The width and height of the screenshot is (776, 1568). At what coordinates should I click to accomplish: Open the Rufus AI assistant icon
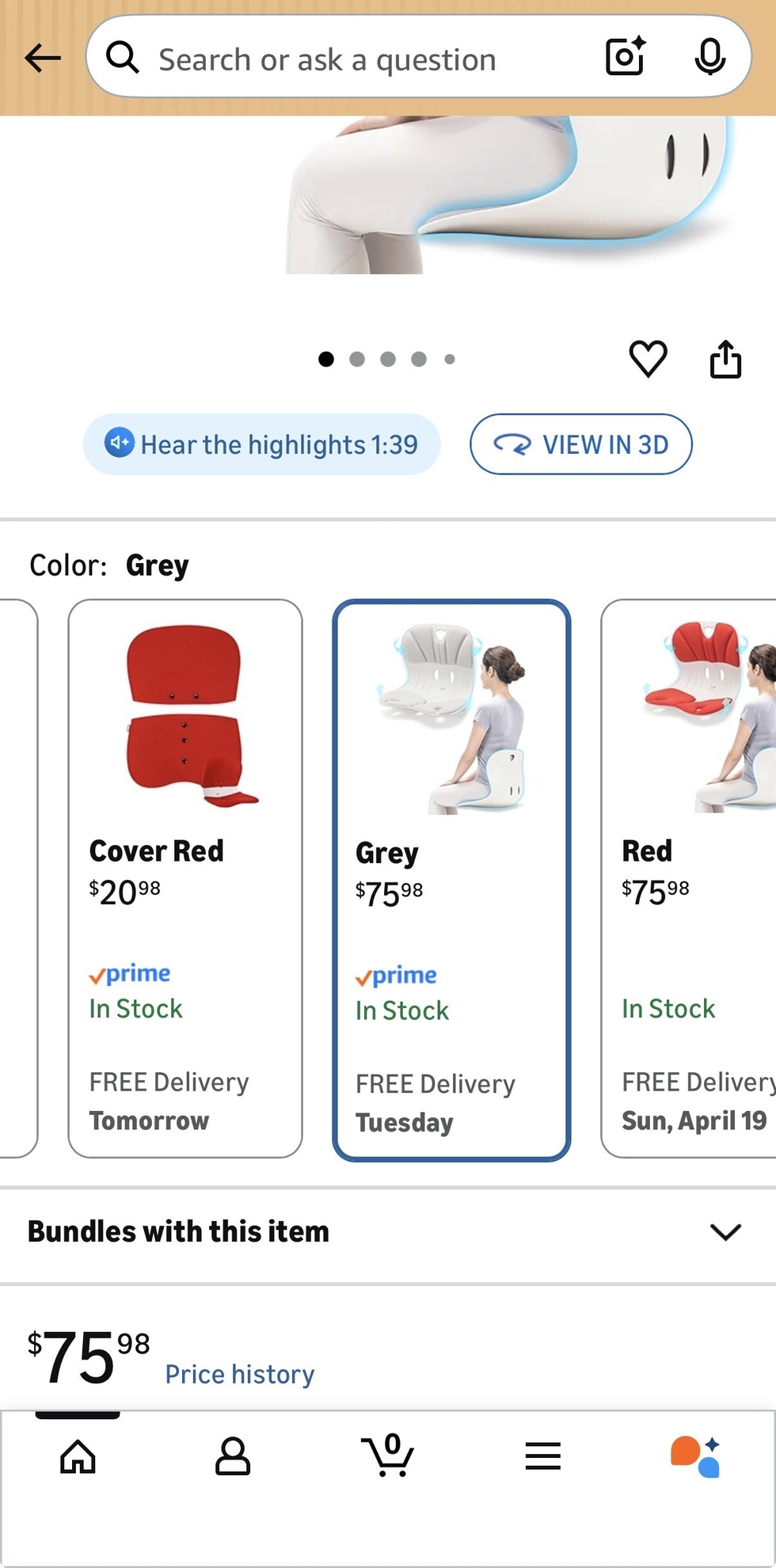click(x=696, y=1456)
